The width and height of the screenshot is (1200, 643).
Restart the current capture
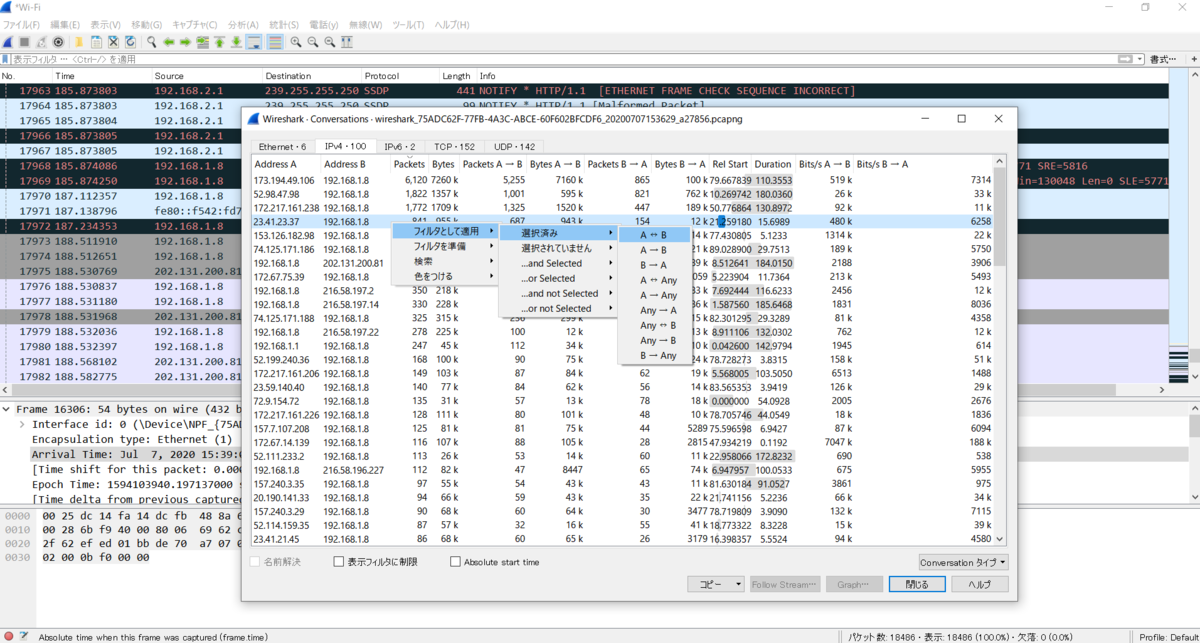point(42,42)
